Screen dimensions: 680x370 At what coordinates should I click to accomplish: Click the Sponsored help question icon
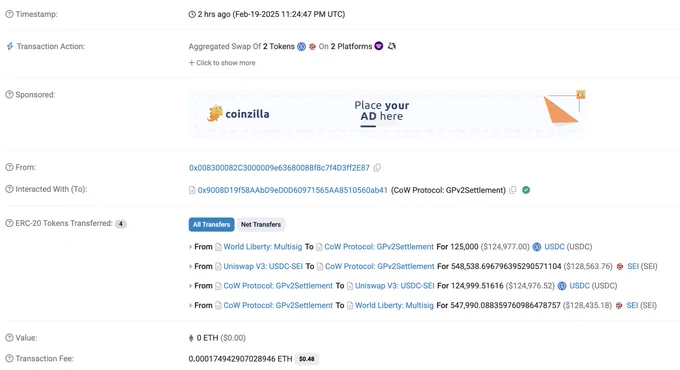click(x=9, y=95)
